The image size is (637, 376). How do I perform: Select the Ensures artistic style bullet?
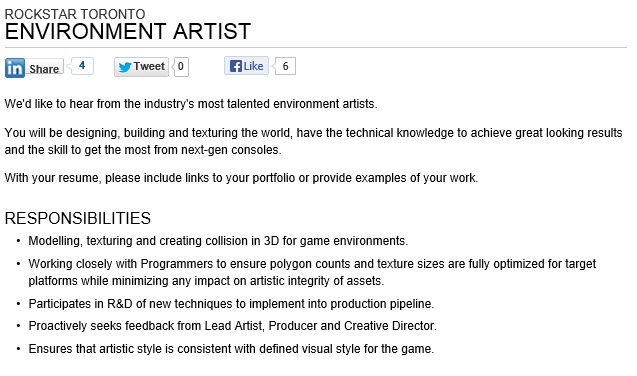point(231,349)
